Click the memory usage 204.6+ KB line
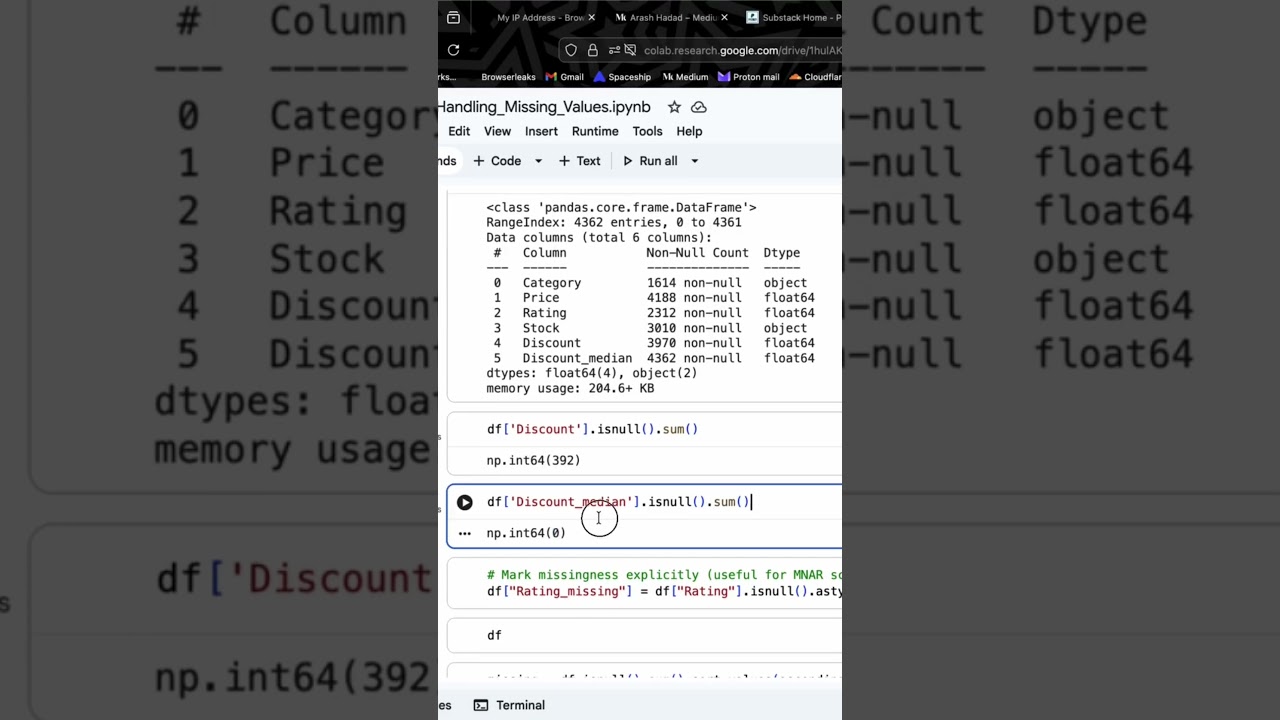Viewport: 1280px width, 720px height. pos(570,388)
